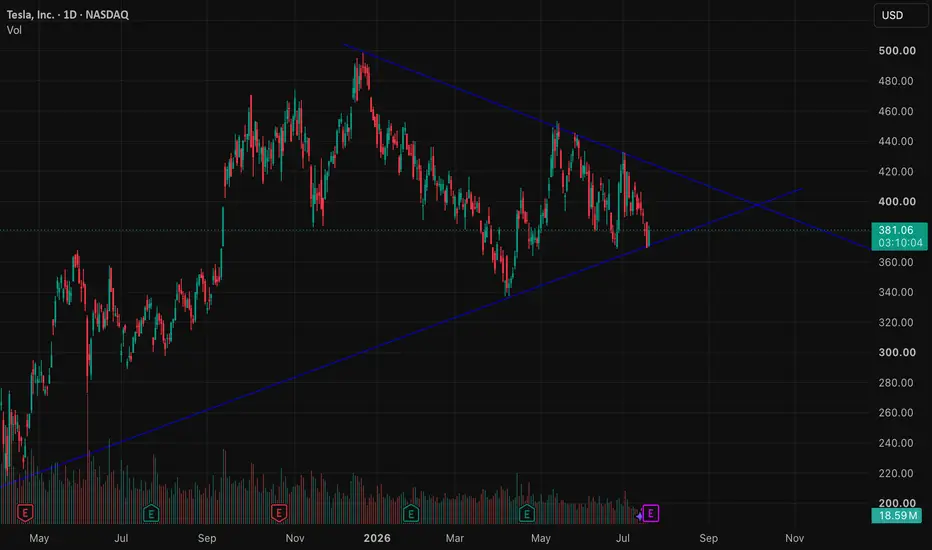Select the Vol indicator legend

click(14, 30)
